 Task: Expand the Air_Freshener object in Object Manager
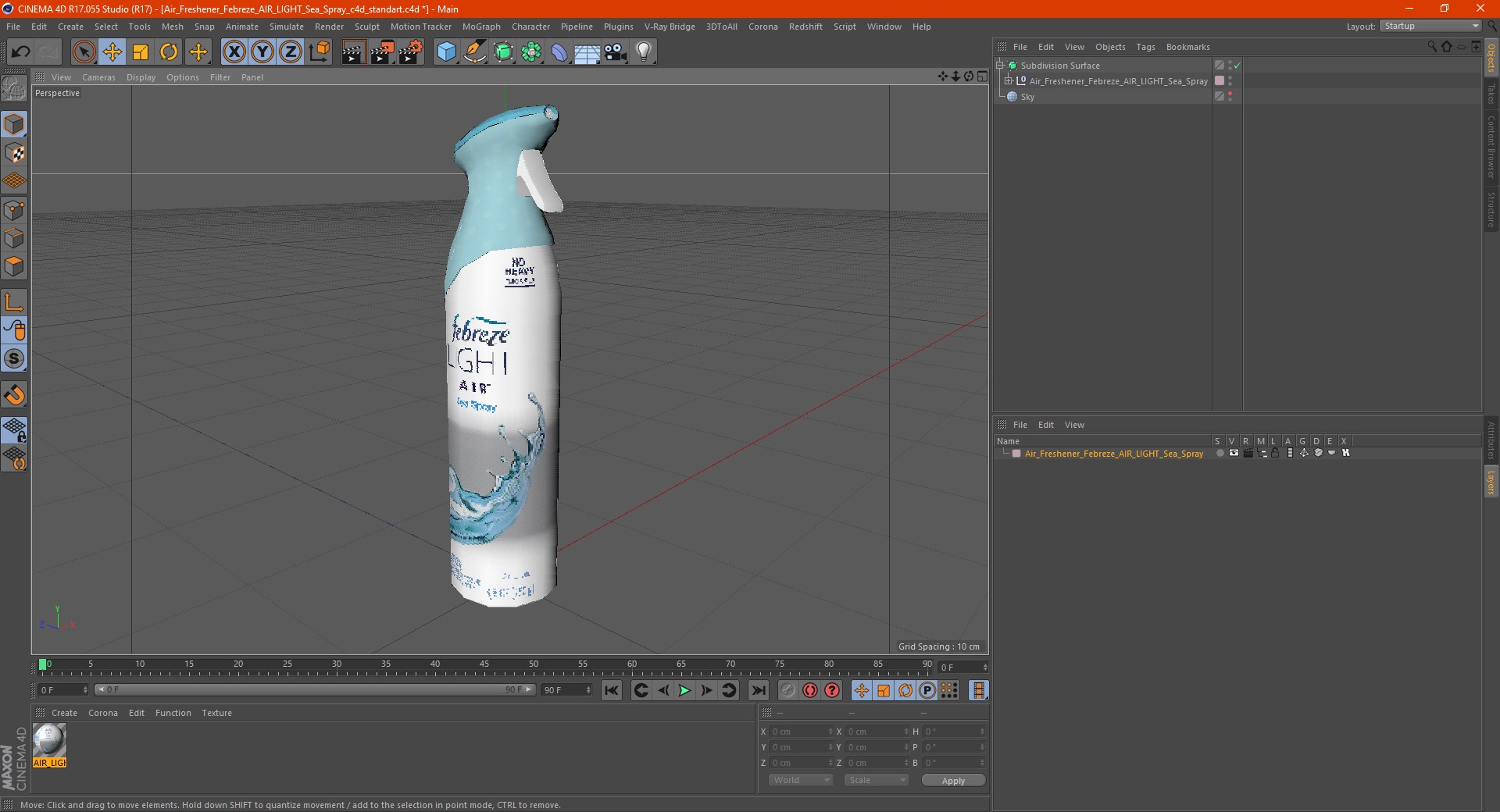point(1009,81)
